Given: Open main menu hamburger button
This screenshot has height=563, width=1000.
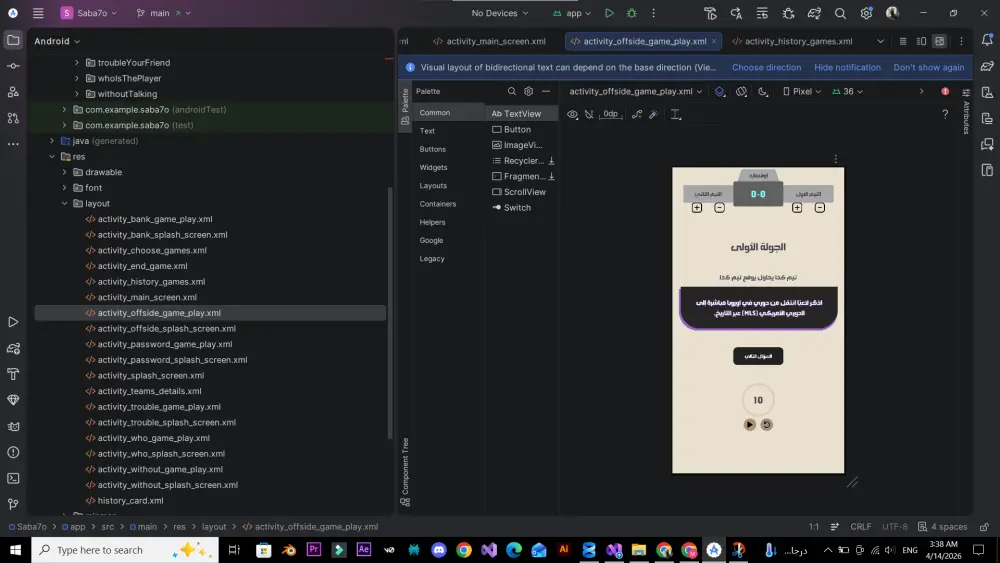Looking at the screenshot, I should click(38, 13).
